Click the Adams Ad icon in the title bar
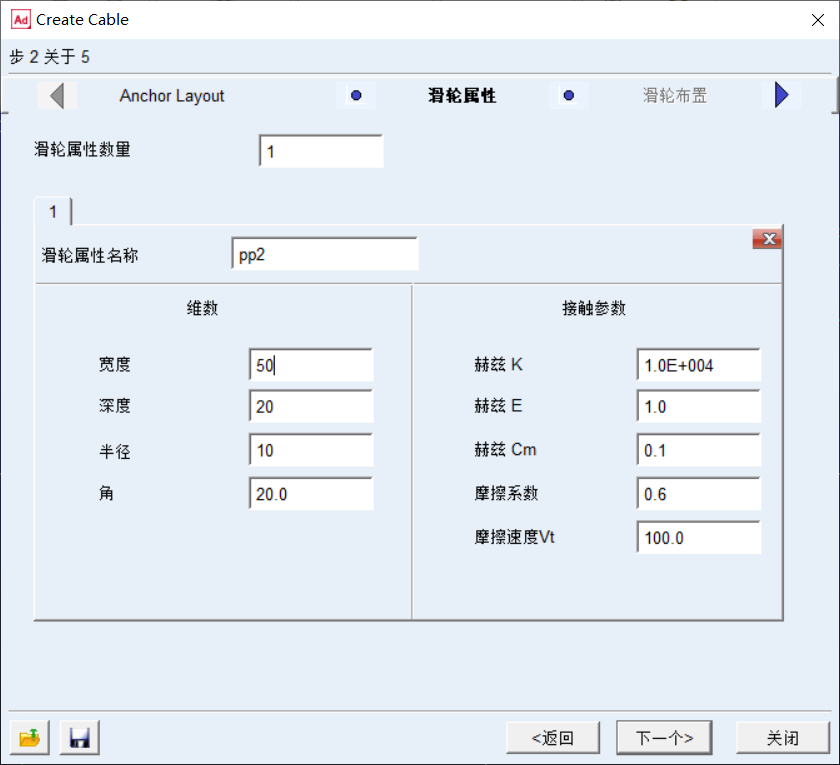 pos(21,20)
